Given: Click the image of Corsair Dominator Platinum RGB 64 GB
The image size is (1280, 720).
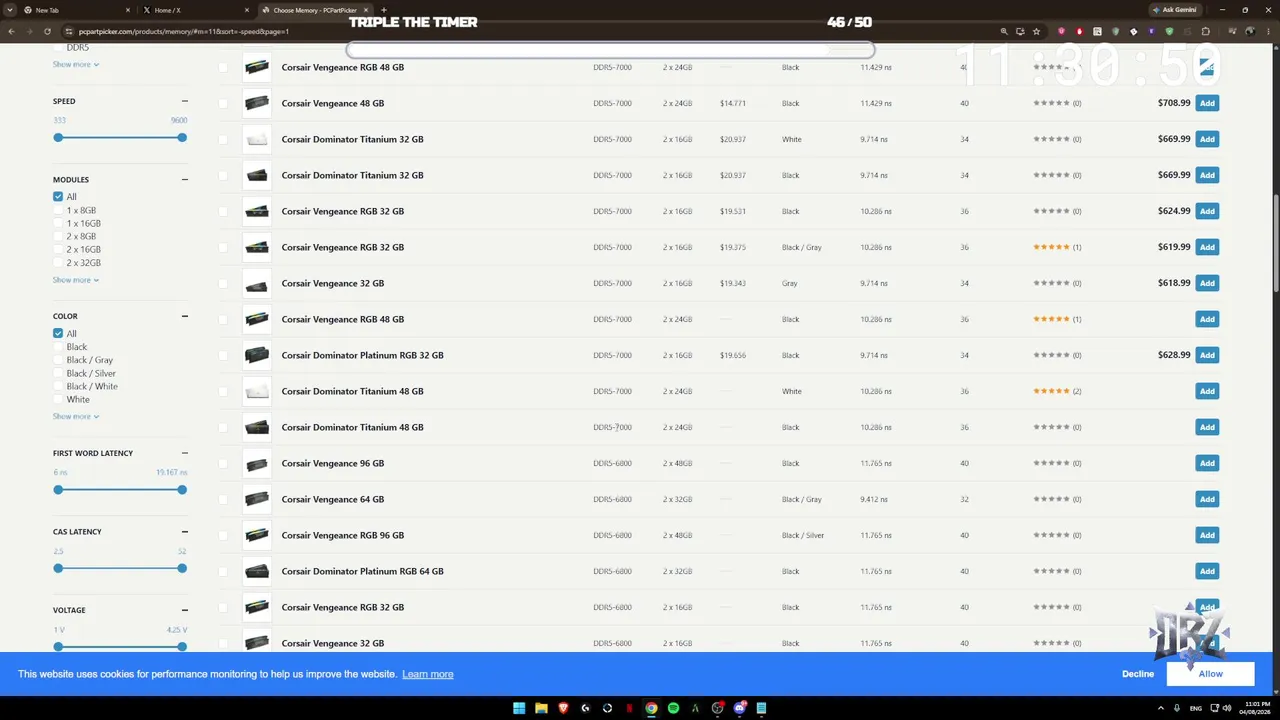Looking at the screenshot, I should click(257, 571).
